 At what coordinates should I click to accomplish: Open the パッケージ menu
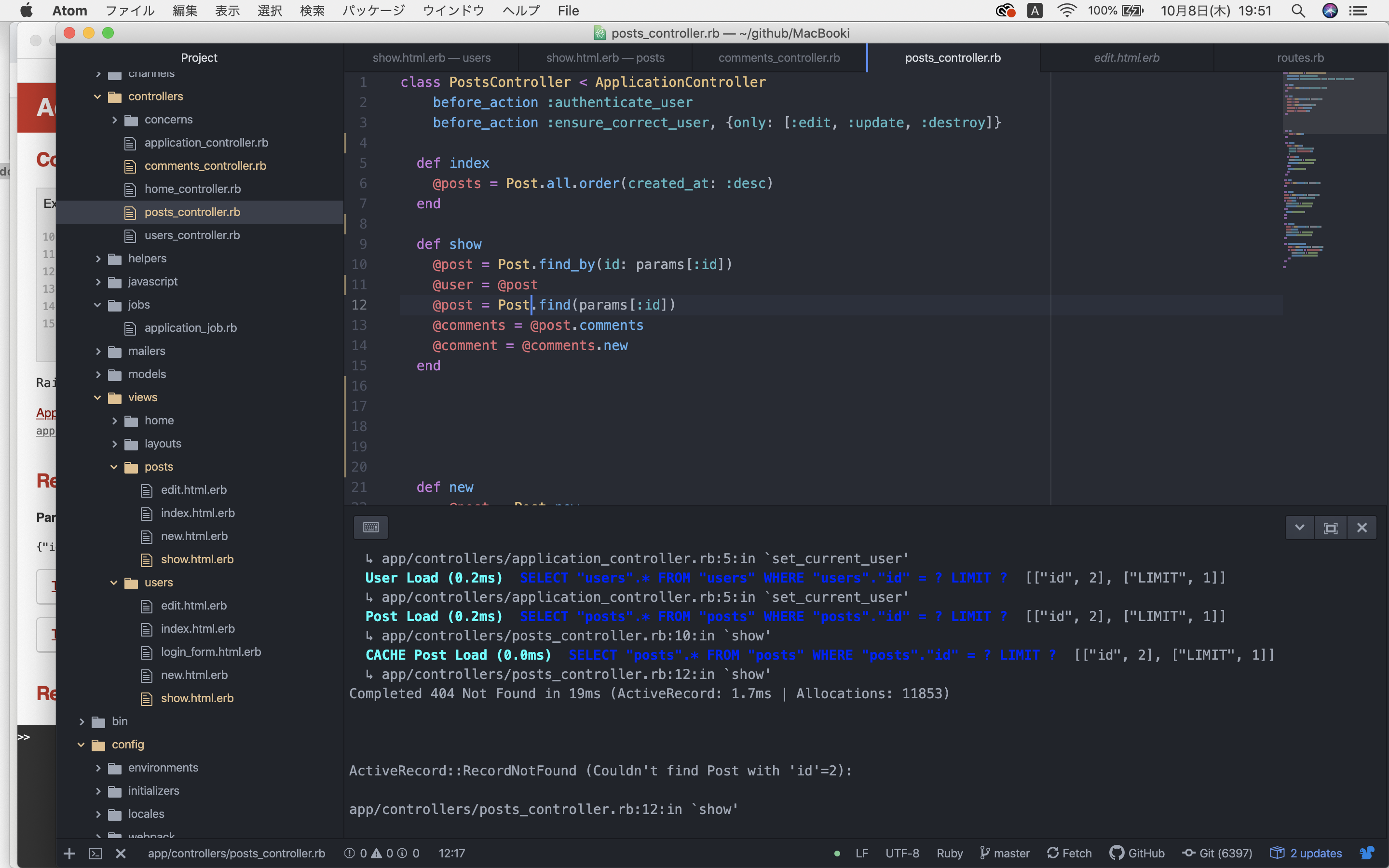point(373,10)
